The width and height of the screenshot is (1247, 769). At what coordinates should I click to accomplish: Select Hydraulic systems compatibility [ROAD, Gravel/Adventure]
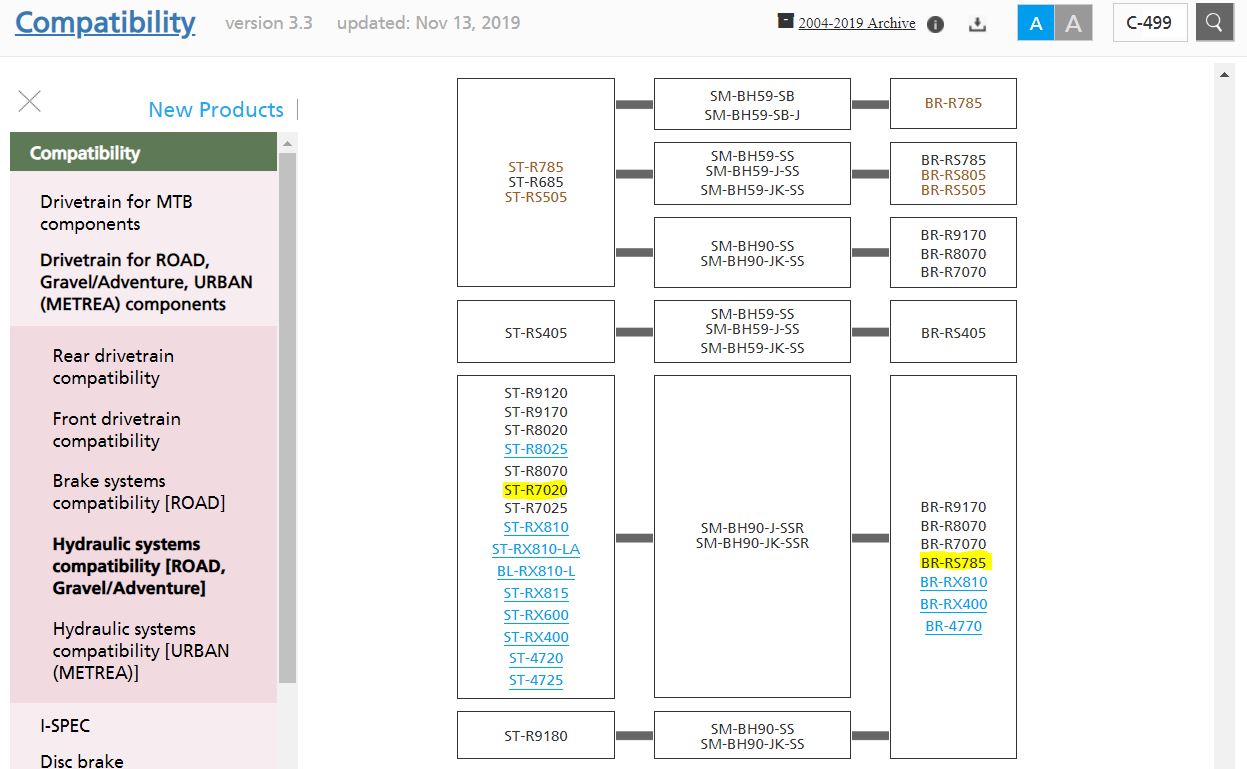139,566
